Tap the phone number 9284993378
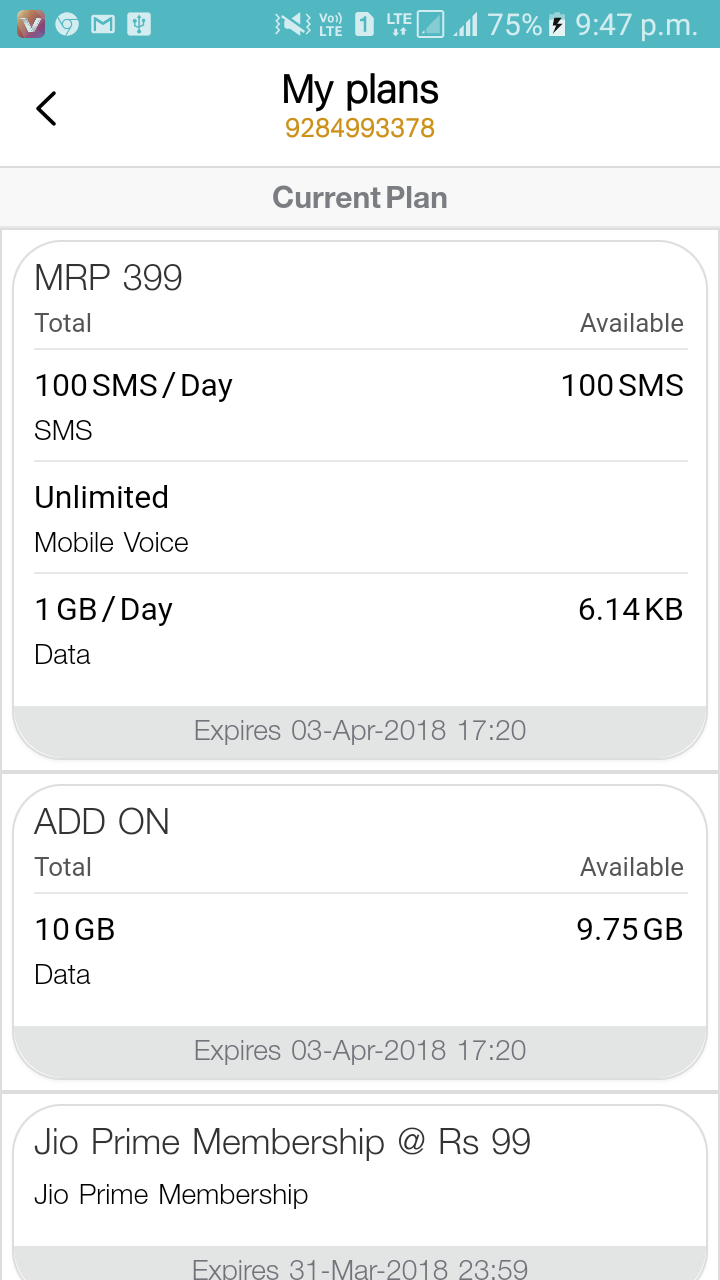 coord(360,129)
